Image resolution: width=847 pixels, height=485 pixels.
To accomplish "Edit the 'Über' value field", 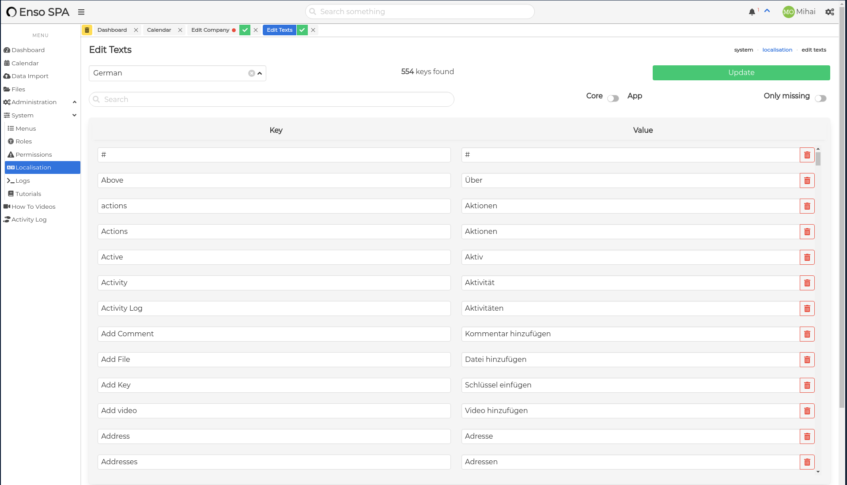I will pos(630,180).
